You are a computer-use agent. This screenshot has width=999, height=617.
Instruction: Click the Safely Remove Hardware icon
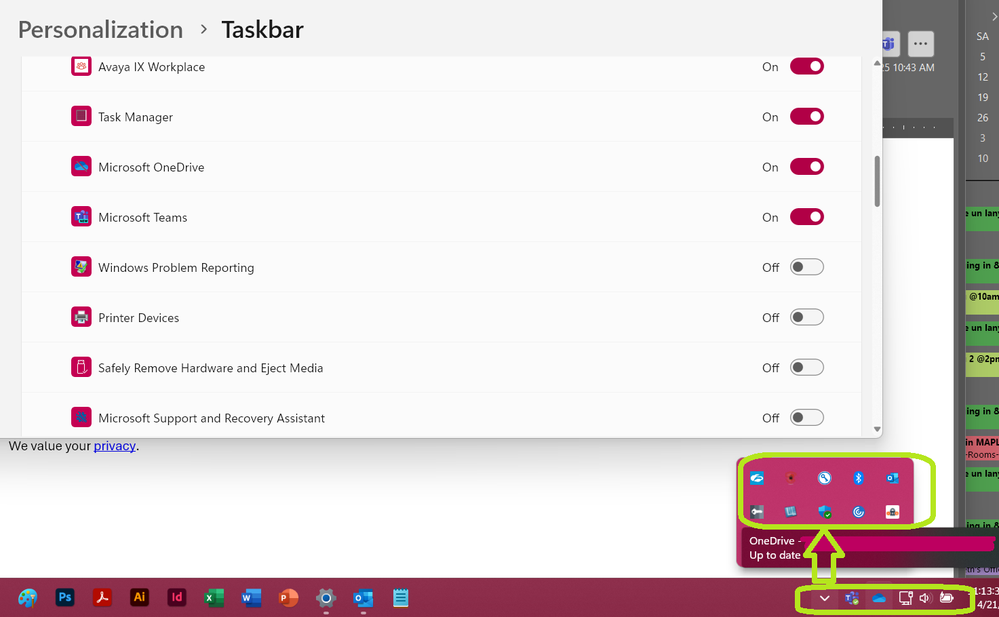tap(81, 367)
